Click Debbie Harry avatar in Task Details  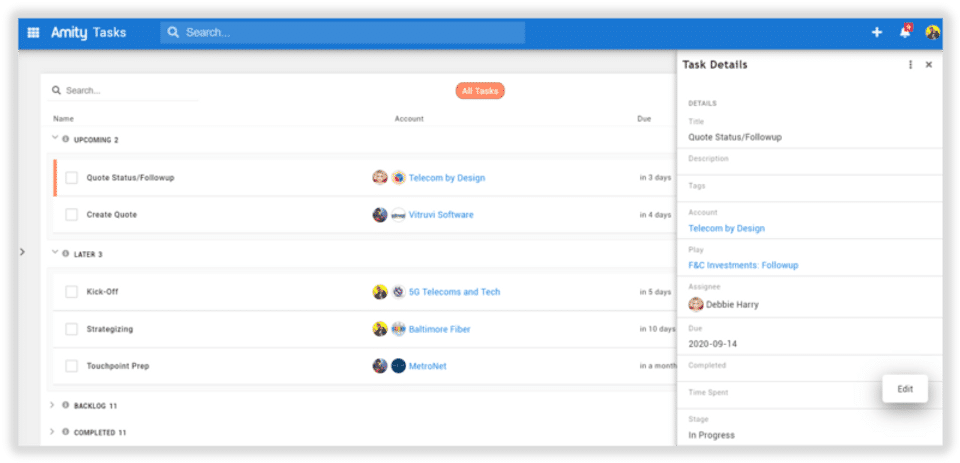[696, 304]
